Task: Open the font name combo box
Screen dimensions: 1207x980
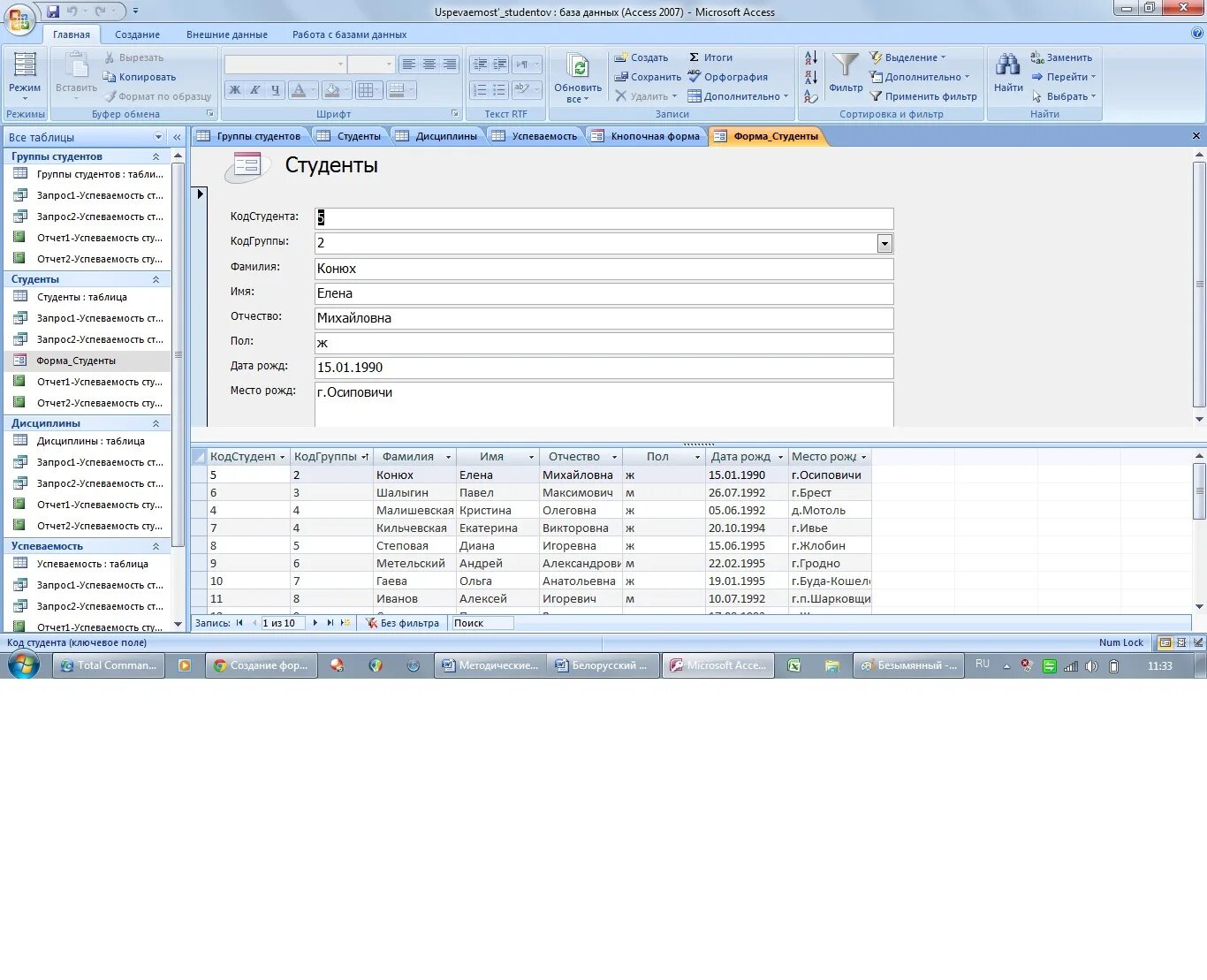Action: click(285, 65)
